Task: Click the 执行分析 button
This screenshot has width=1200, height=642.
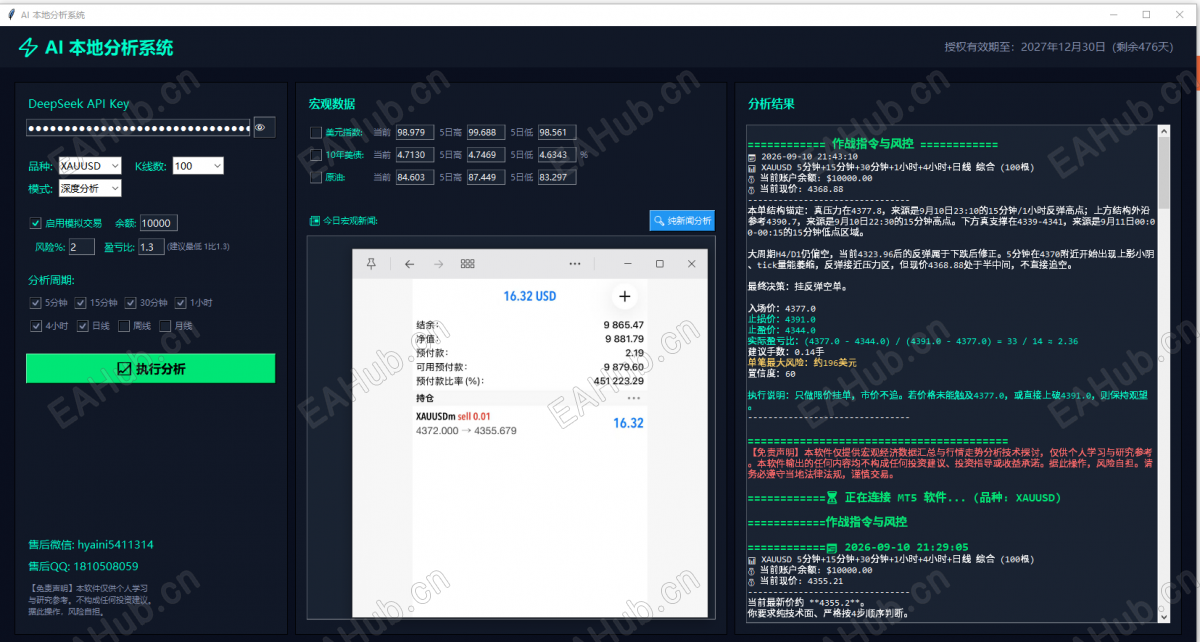Action: click(x=150, y=368)
